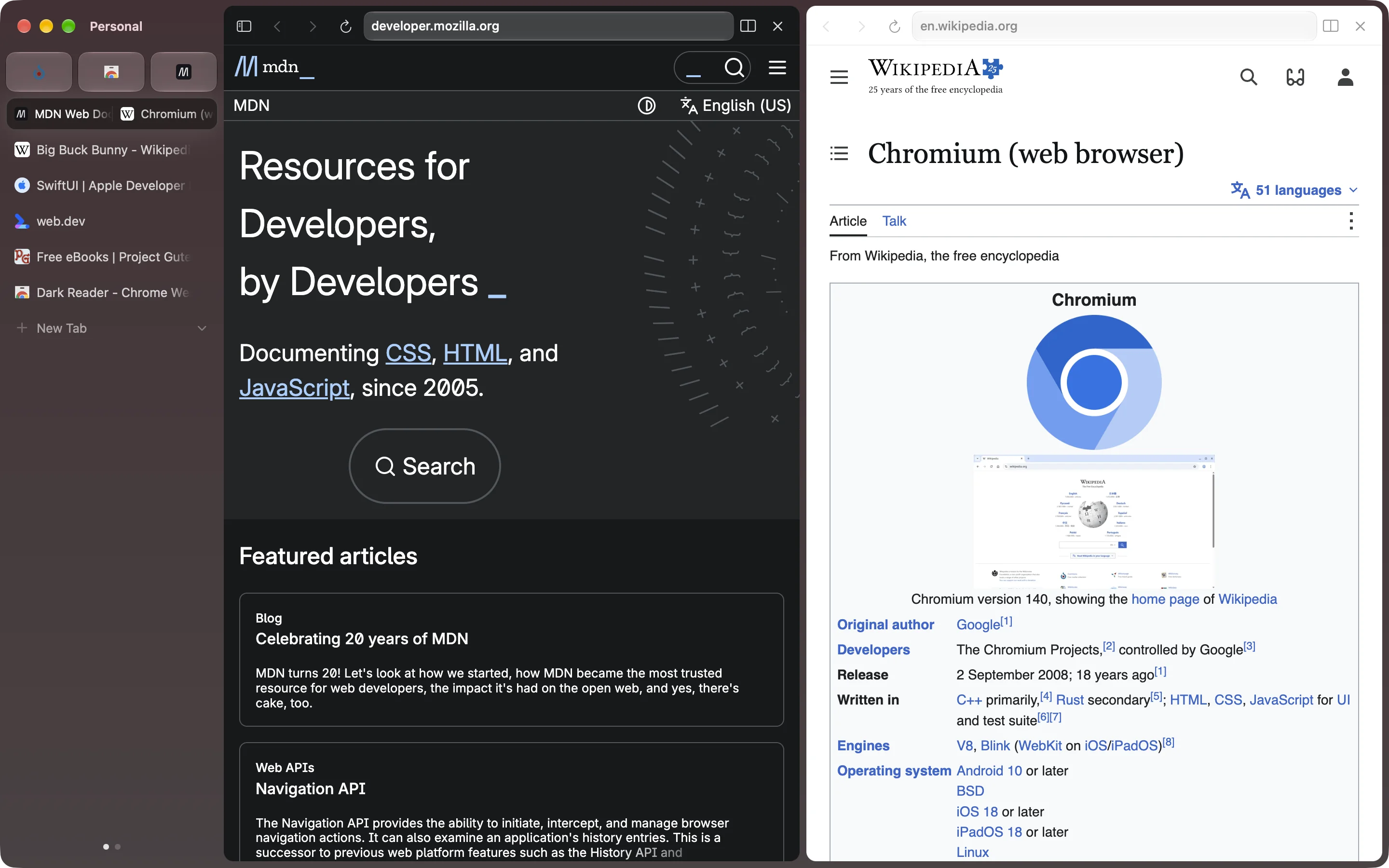Open SwiftUI Apple Developer tab
1389x868 pixels.
[112, 186]
